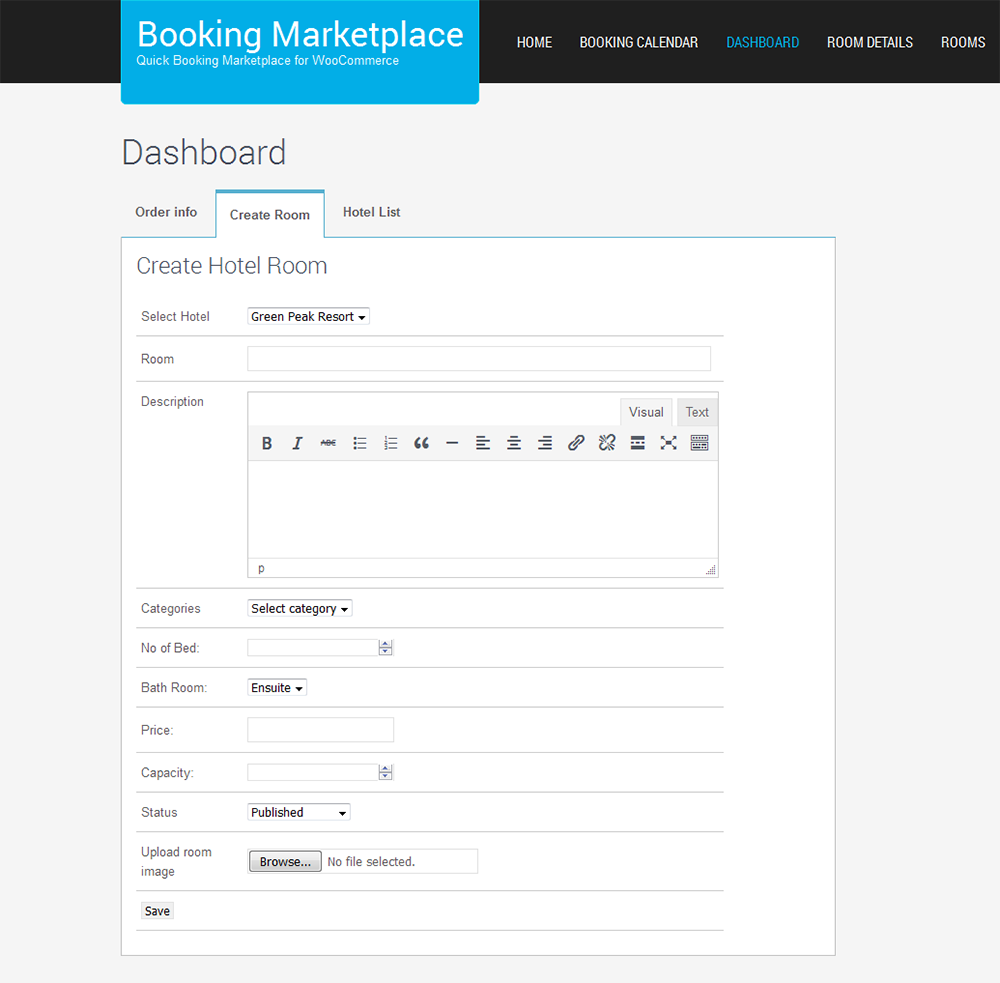Focus the No of Bed number field
The width and height of the screenshot is (1000, 983).
[x=314, y=647]
